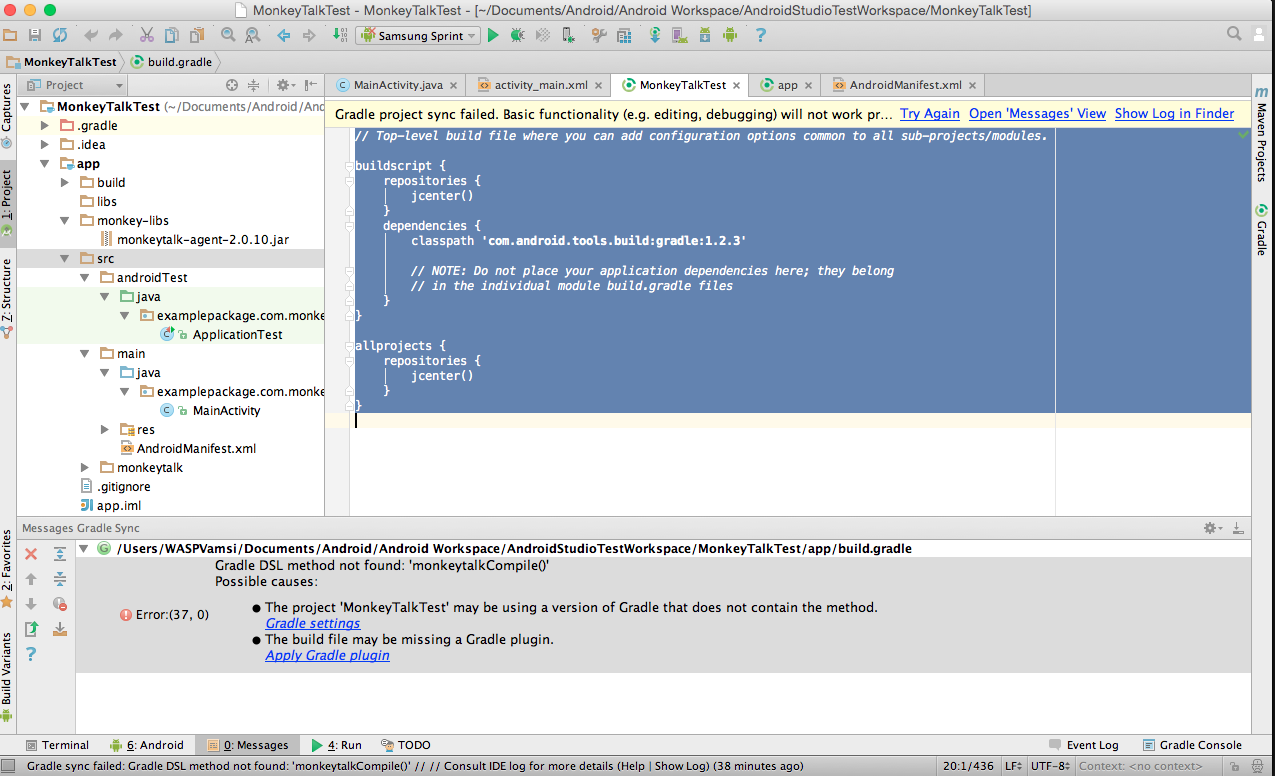Open the SDK Manager icon

(x=705, y=35)
